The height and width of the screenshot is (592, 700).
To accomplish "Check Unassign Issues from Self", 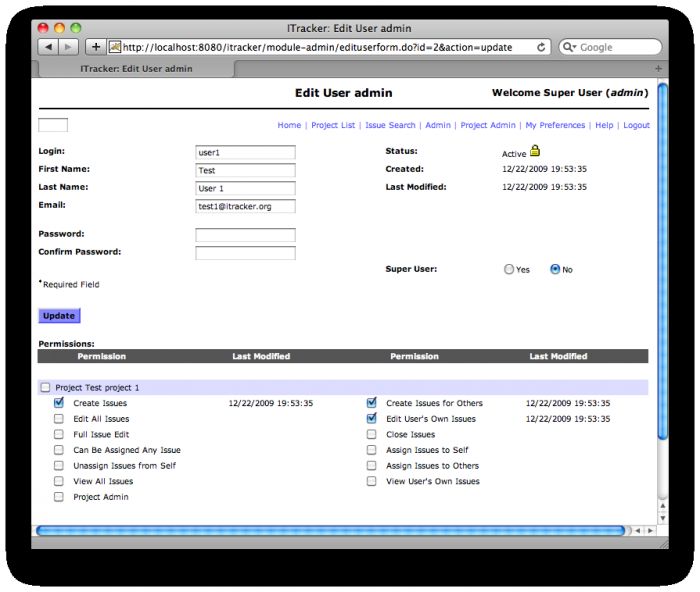I will pos(59,466).
